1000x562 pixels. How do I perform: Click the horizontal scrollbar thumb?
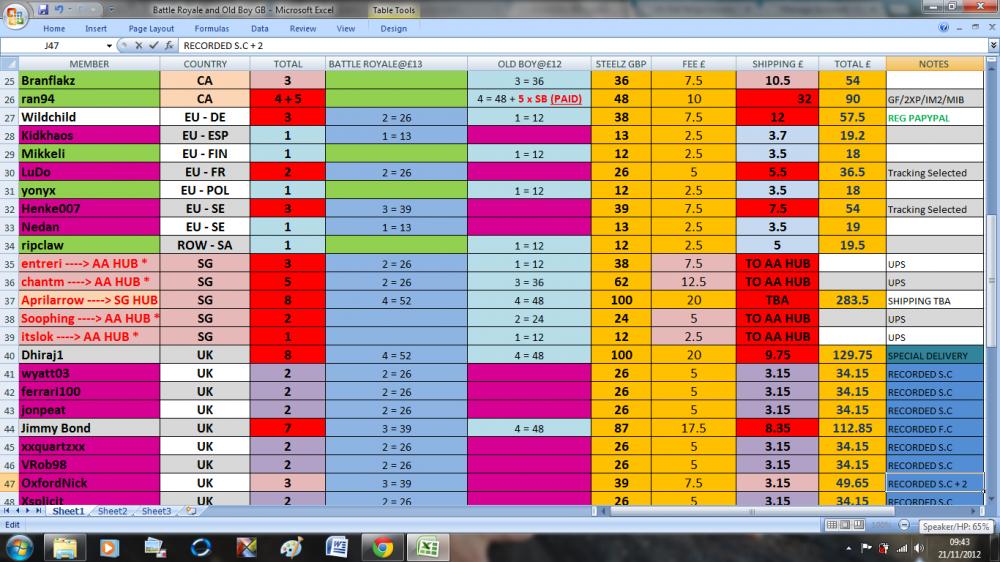tap(753, 511)
